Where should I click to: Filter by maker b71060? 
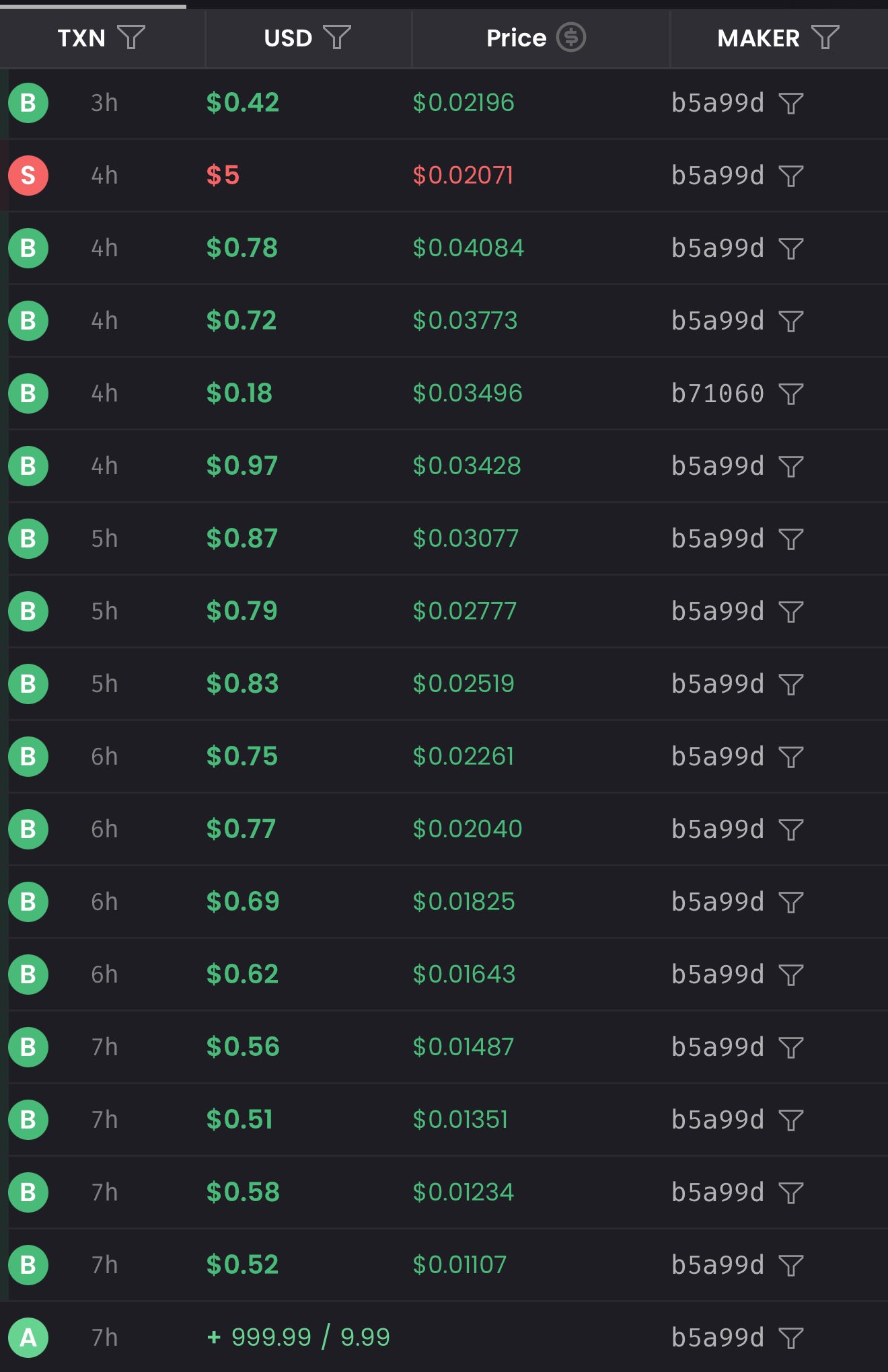pos(791,393)
